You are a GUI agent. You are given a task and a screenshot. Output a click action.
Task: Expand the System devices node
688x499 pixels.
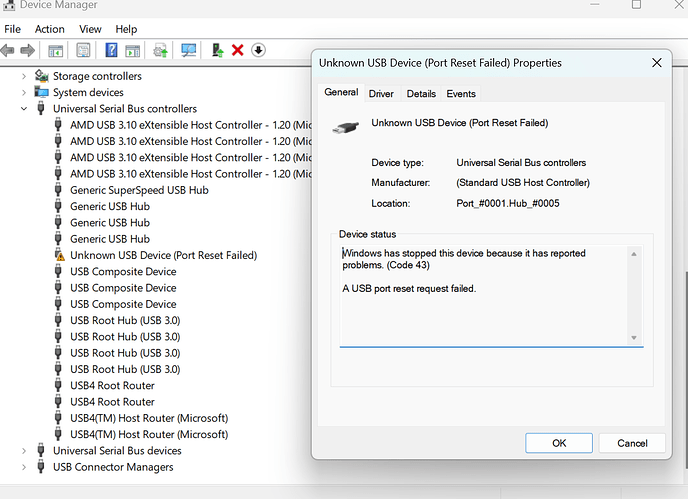tap(24, 93)
